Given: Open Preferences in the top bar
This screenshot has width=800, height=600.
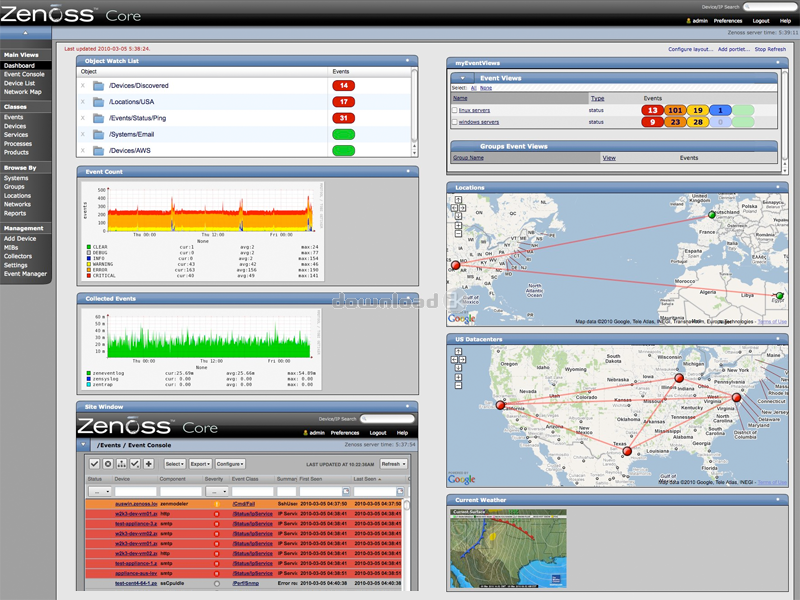Looking at the screenshot, I should [728, 21].
